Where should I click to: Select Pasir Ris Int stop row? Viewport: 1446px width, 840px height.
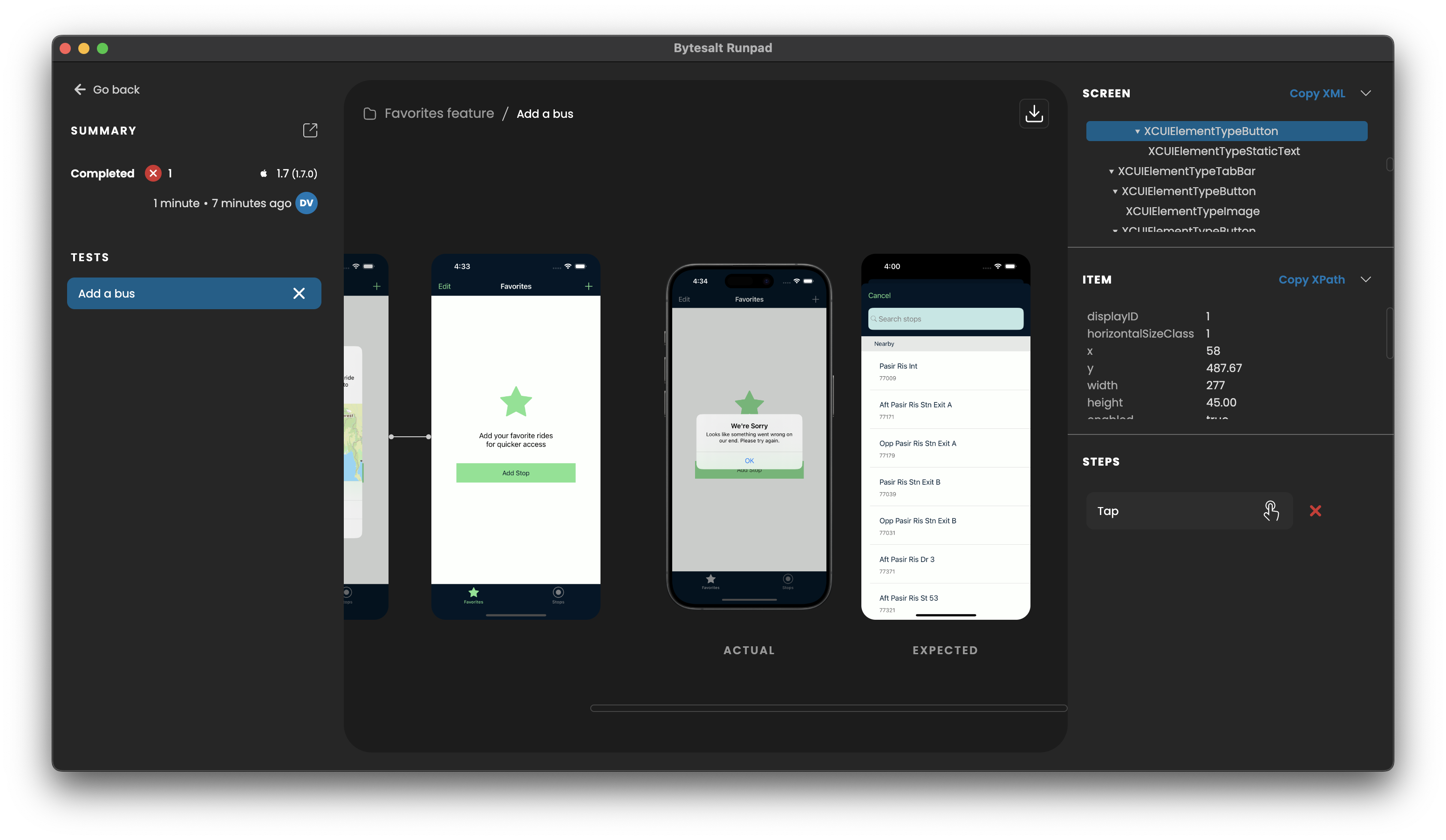(945, 371)
